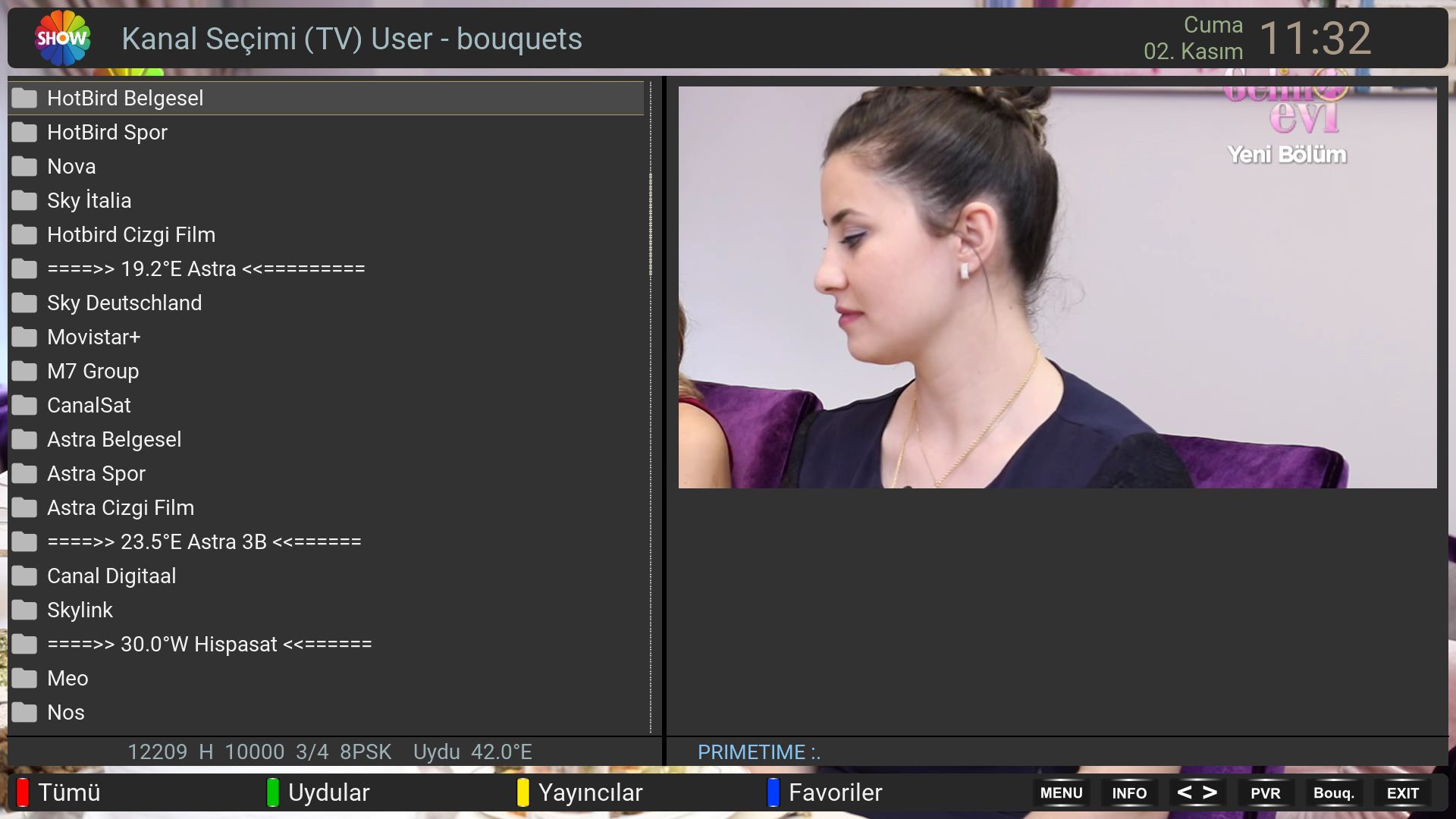
Task: Open the Astra Belgesel bouquet
Action: click(326, 439)
